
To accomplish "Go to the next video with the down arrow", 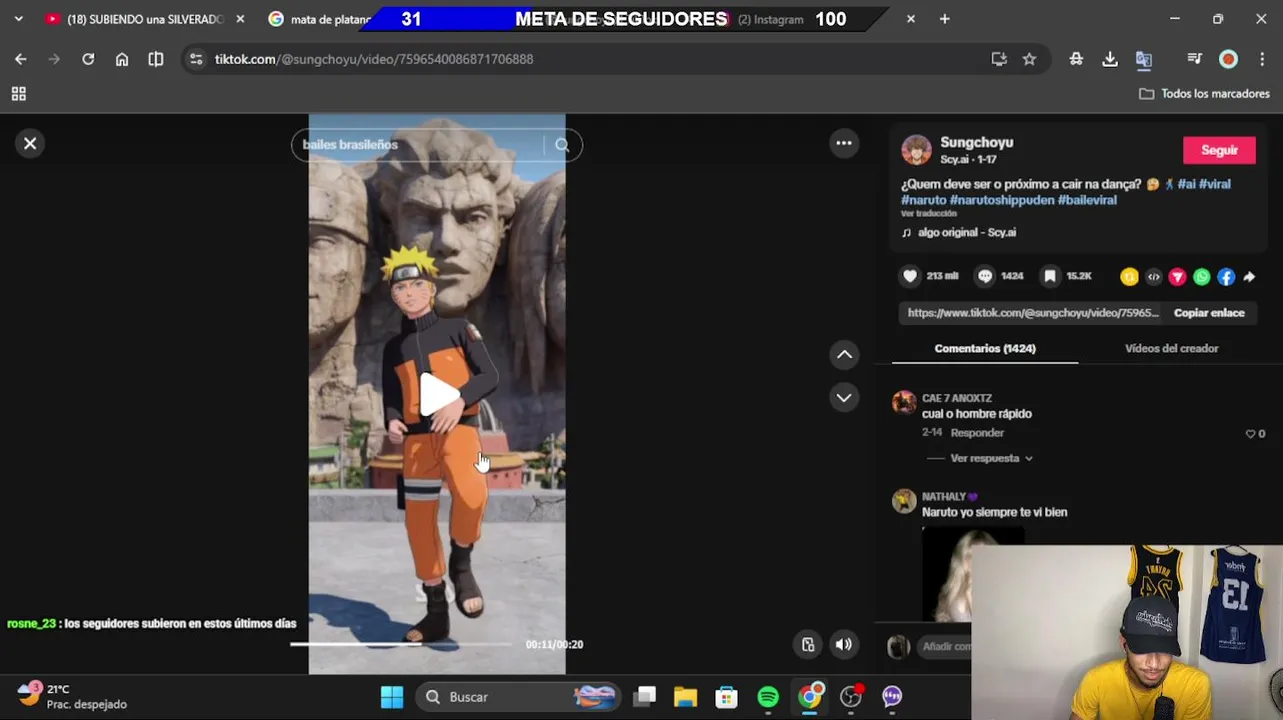I will [844, 397].
